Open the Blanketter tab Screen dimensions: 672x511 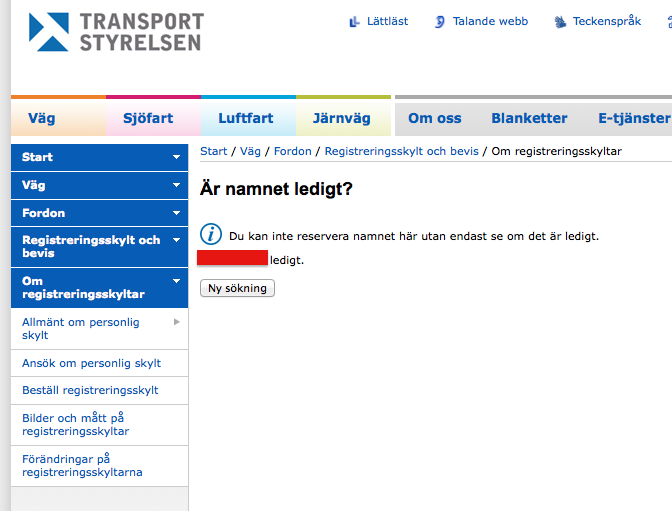coord(529,118)
